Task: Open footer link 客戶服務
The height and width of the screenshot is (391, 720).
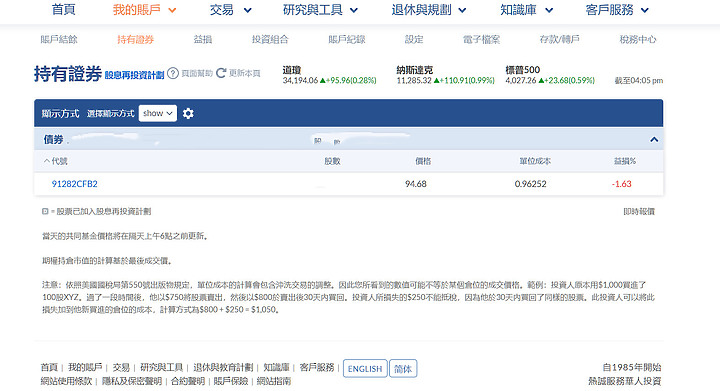Action: click(x=316, y=367)
